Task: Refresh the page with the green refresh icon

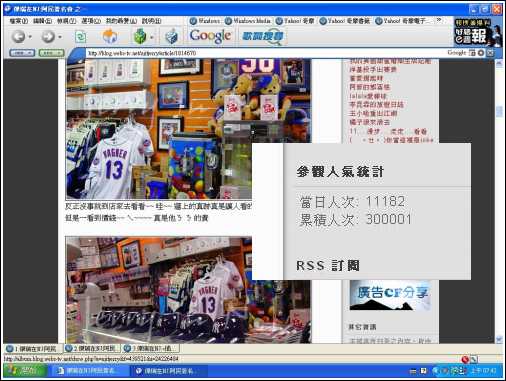Action: [x=80, y=36]
